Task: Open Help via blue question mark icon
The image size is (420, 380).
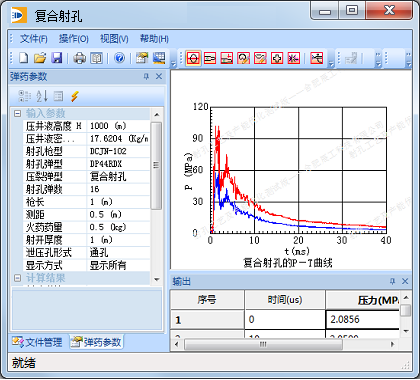Action: (119, 58)
